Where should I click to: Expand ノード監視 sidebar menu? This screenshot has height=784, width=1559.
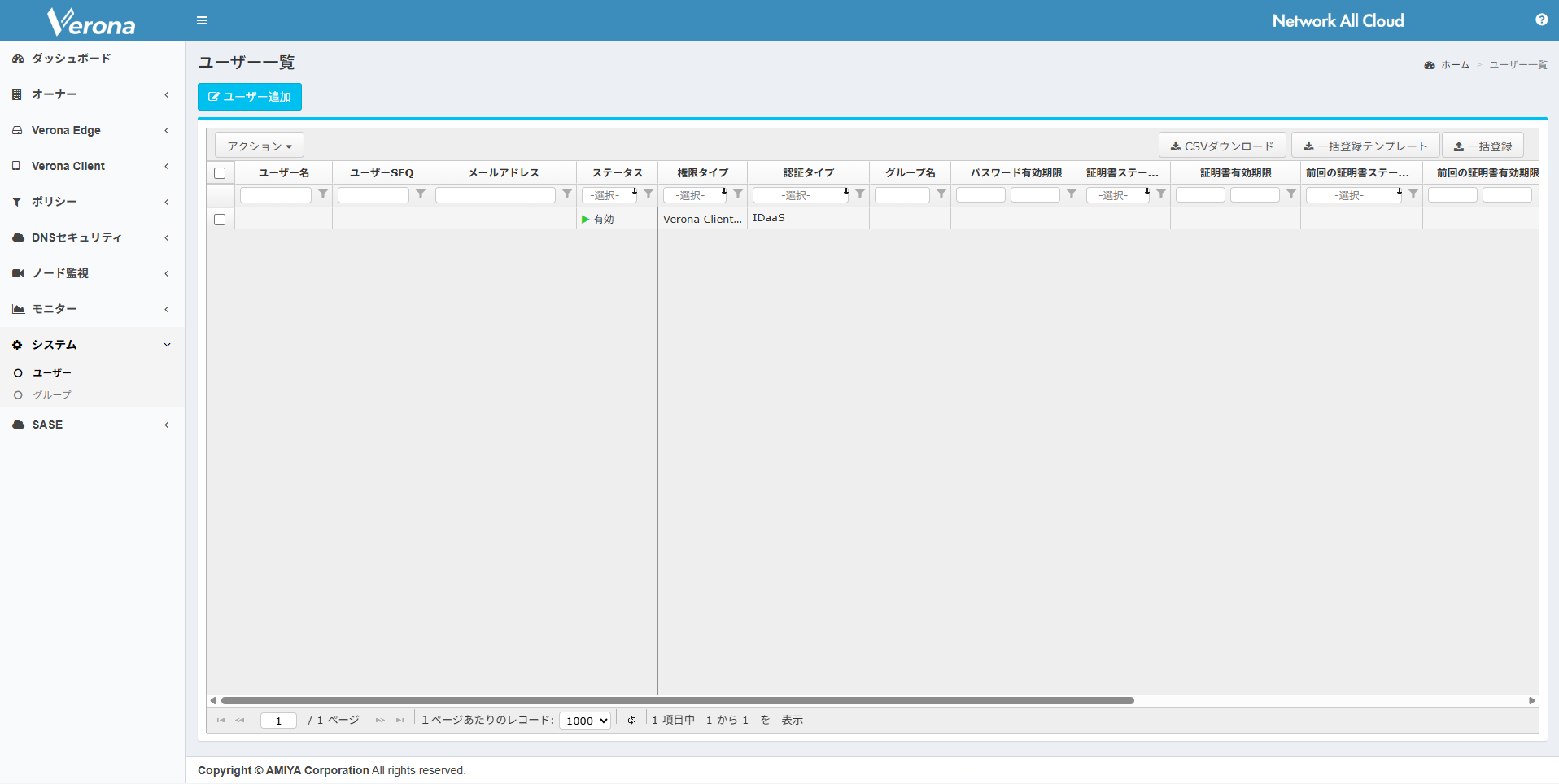tap(92, 273)
